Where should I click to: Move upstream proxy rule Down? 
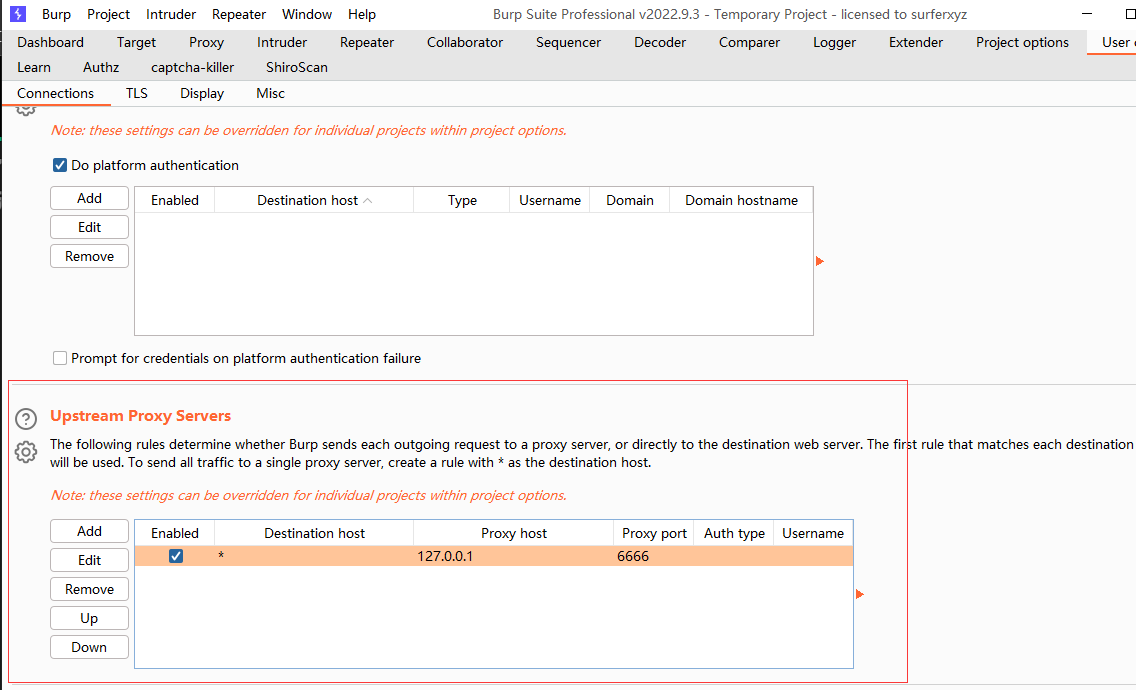[89, 647]
